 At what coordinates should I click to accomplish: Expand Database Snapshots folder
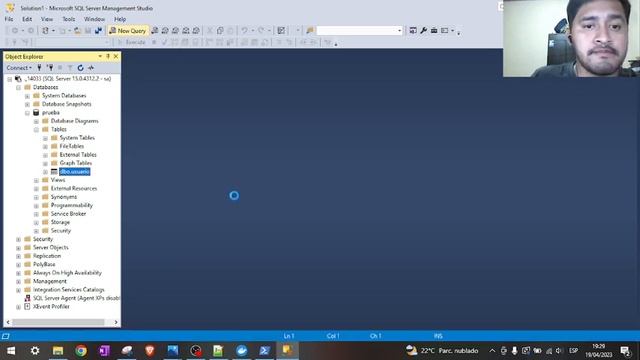pos(27,104)
